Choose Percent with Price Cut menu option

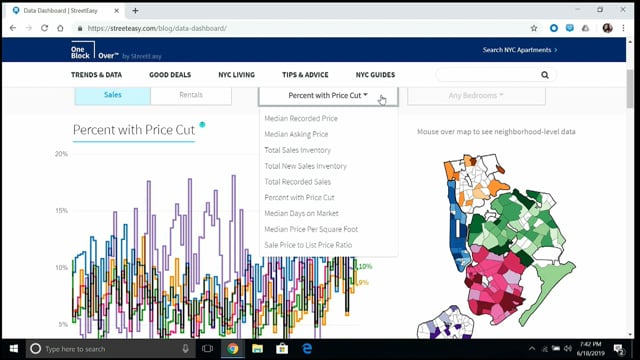pos(299,198)
